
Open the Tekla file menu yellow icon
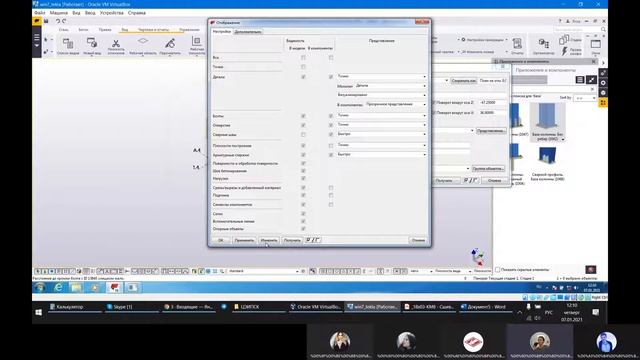tap(37, 21)
